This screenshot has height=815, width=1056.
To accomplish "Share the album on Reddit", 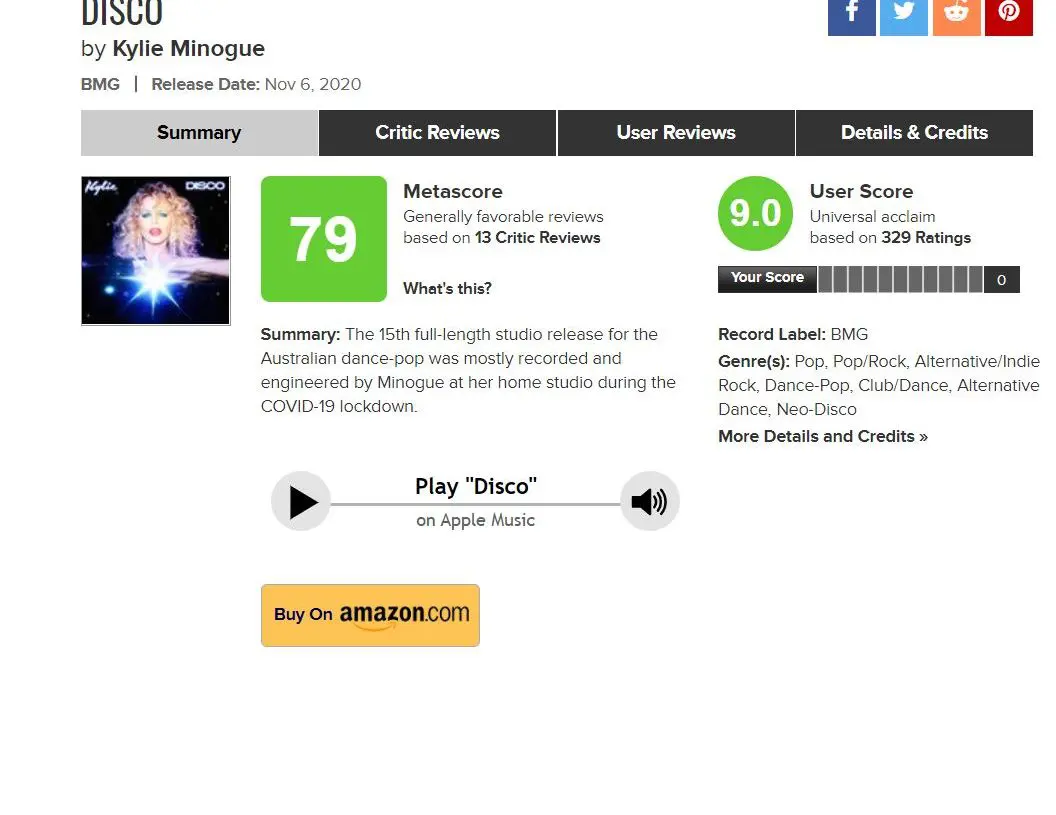I will click(x=956, y=17).
